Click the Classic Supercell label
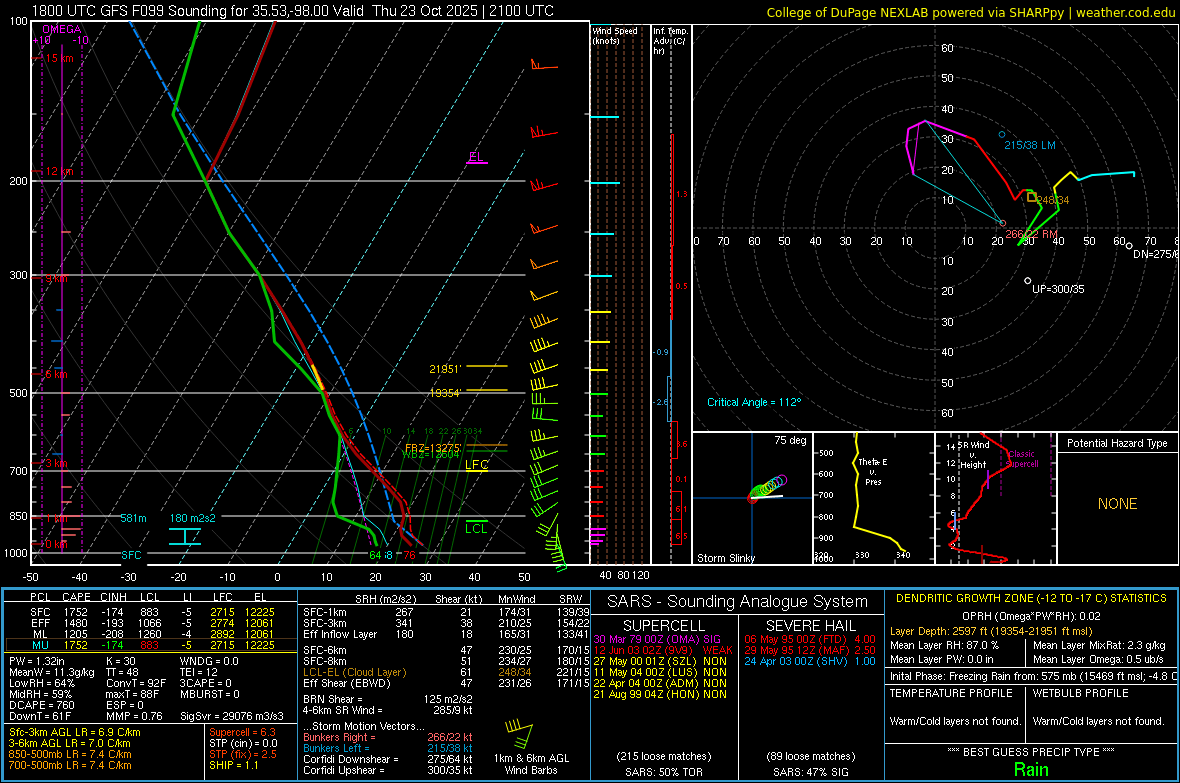Image resolution: width=1180 pixels, height=783 pixels. (1022, 459)
